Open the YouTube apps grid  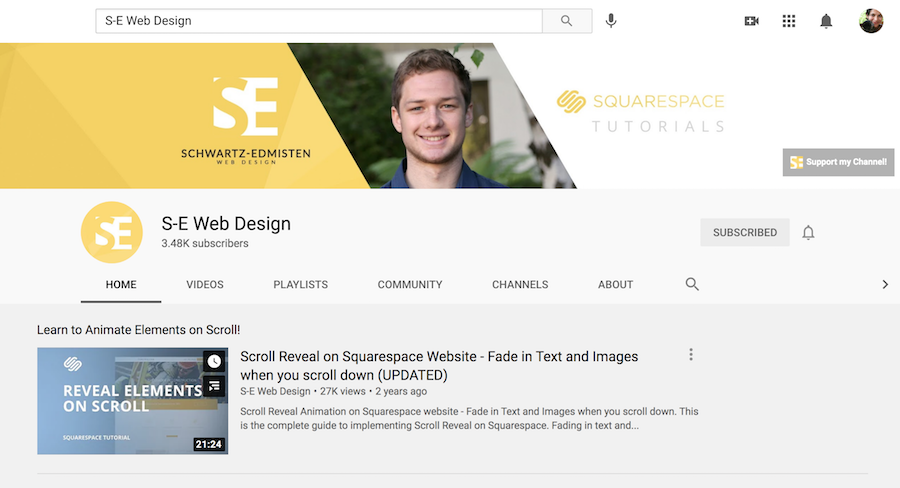tap(789, 21)
